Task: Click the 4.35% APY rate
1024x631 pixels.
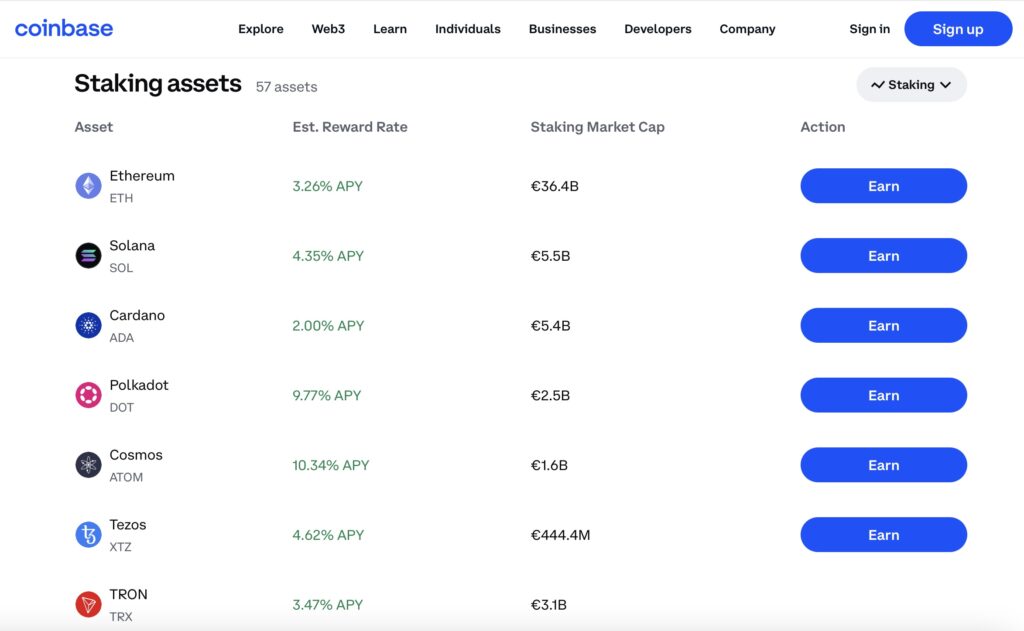Action: [x=328, y=256]
